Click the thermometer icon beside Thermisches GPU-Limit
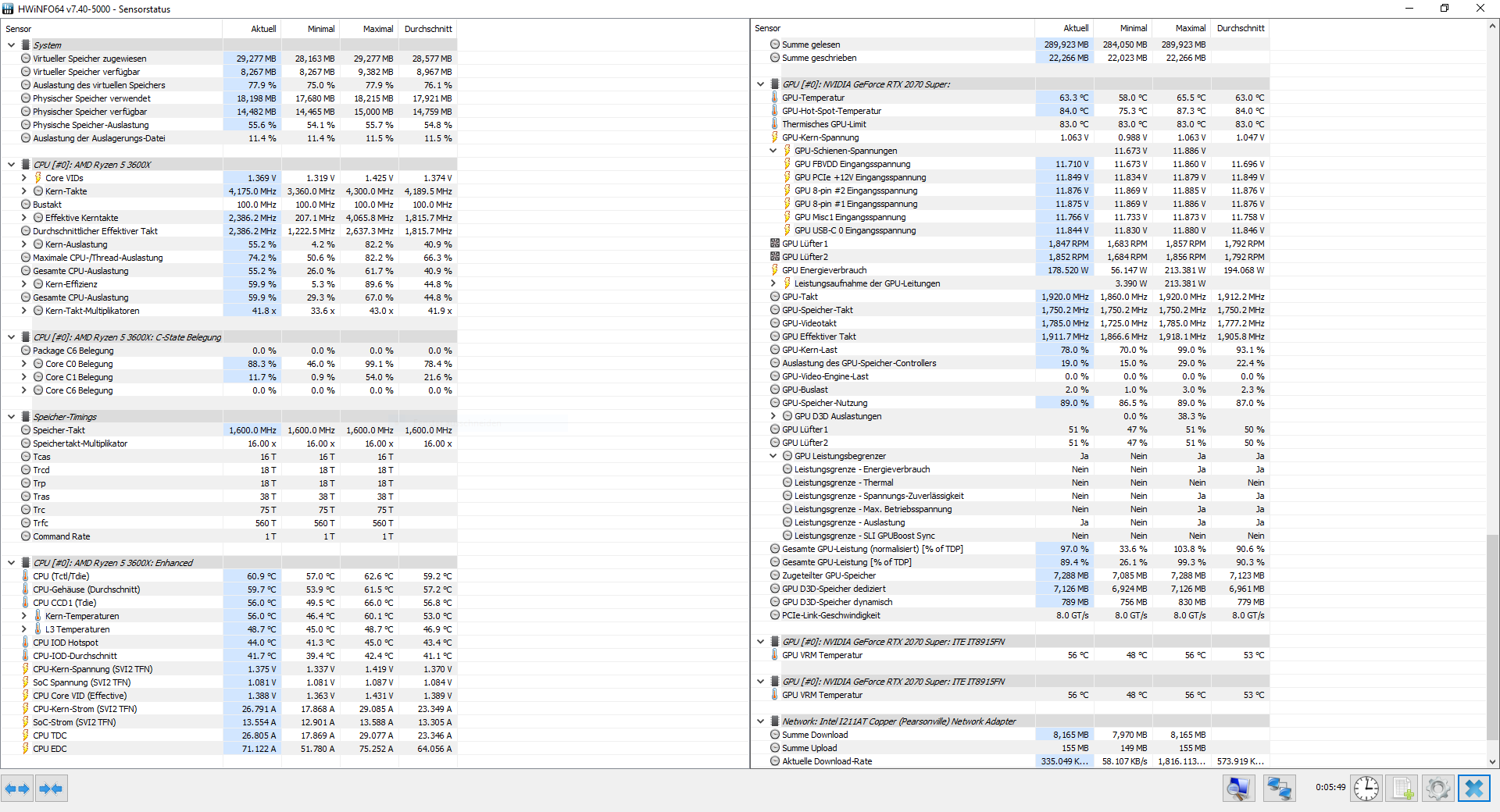The width and height of the screenshot is (1500, 812). click(x=775, y=124)
